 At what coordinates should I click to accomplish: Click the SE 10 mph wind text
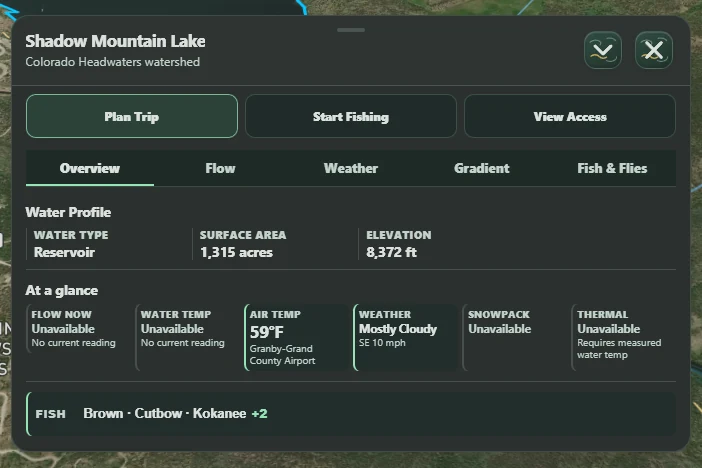(x=382, y=343)
